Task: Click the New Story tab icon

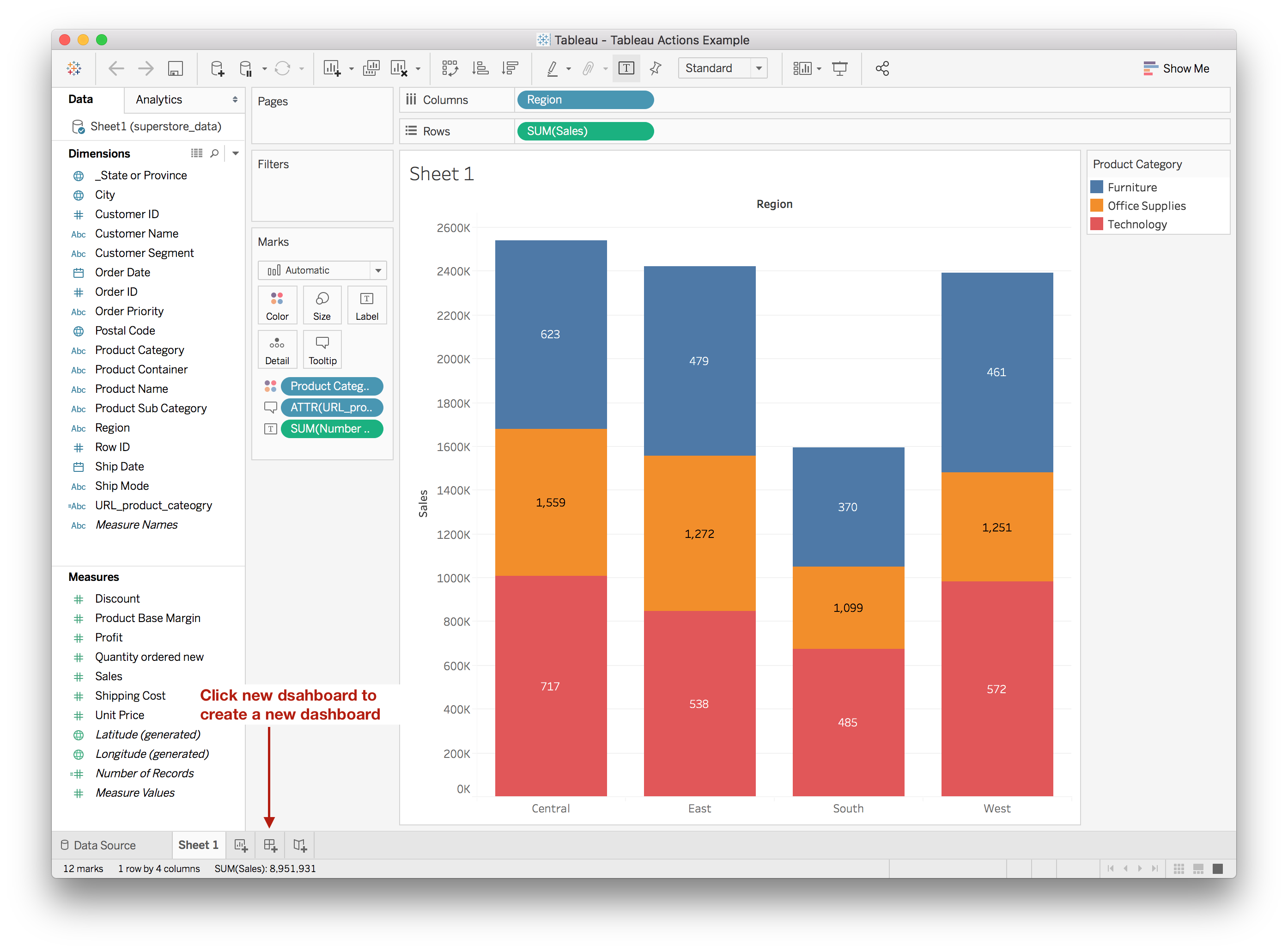Action: (x=299, y=845)
